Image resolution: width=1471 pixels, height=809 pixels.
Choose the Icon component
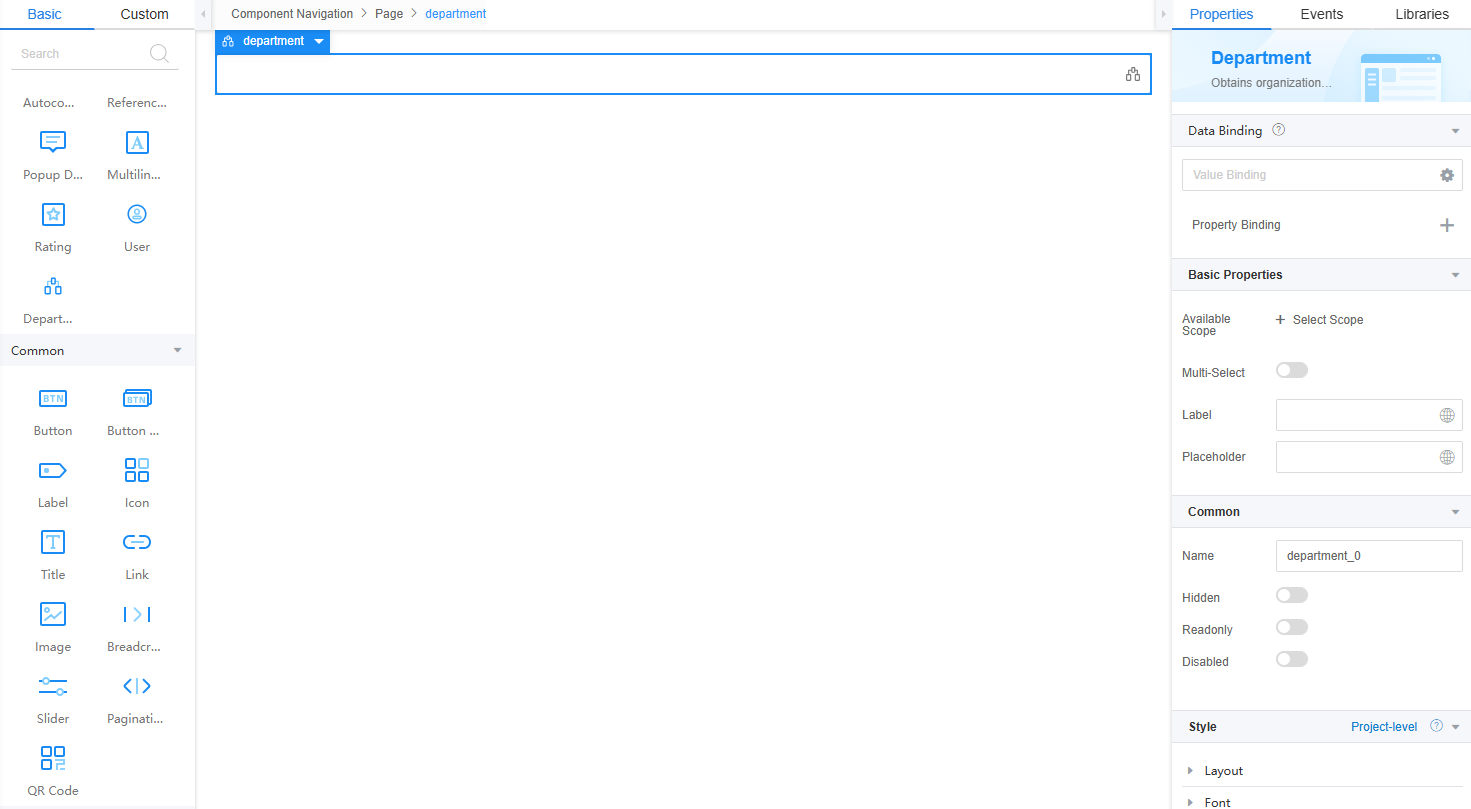point(137,470)
